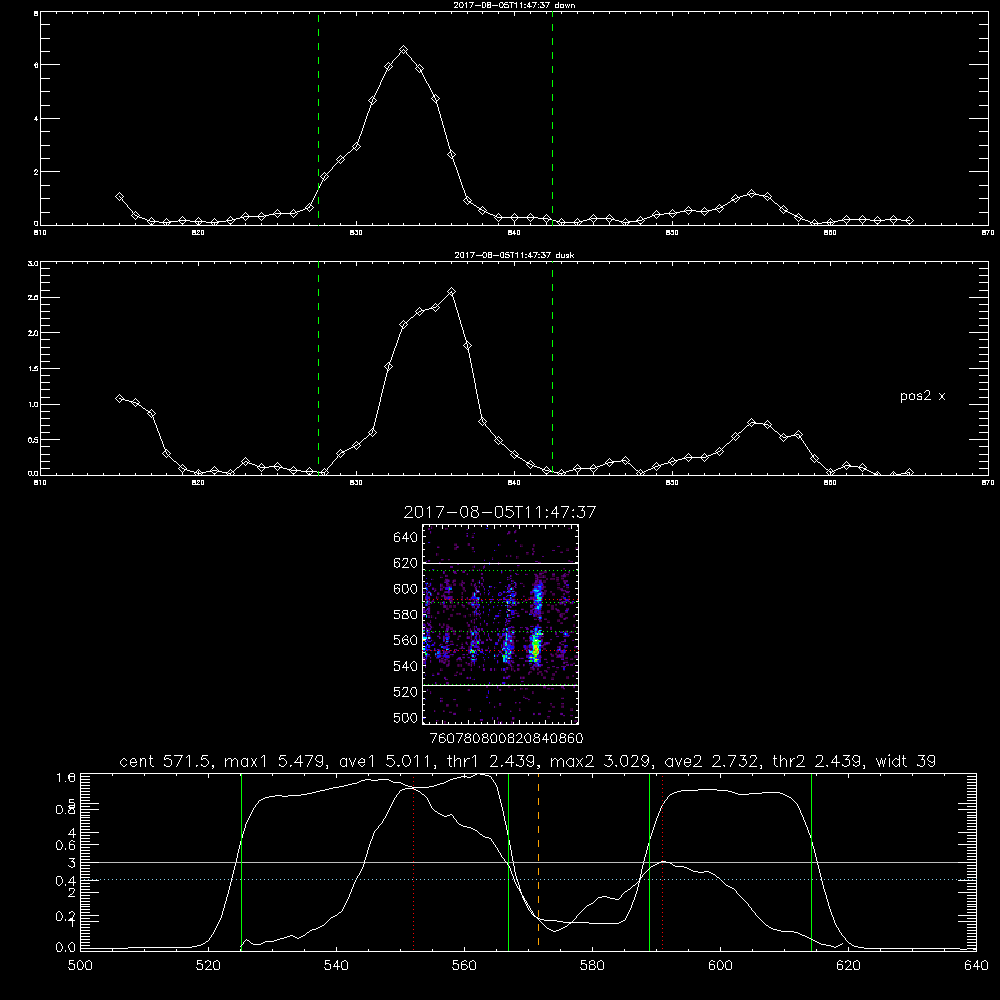This screenshot has width=1000, height=1000.
Task: Click bottom plot x-axis label '560'
Action: [464, 966]
